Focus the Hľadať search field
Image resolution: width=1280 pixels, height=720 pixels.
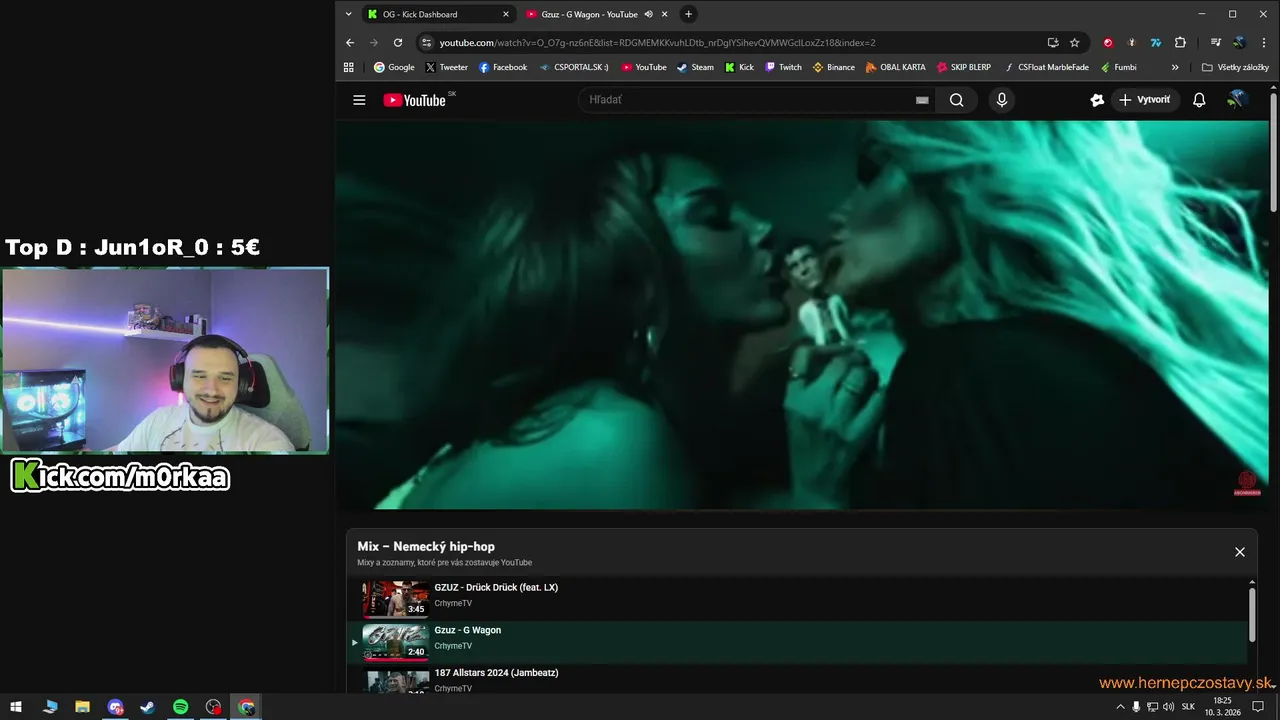tap(750, 100)
